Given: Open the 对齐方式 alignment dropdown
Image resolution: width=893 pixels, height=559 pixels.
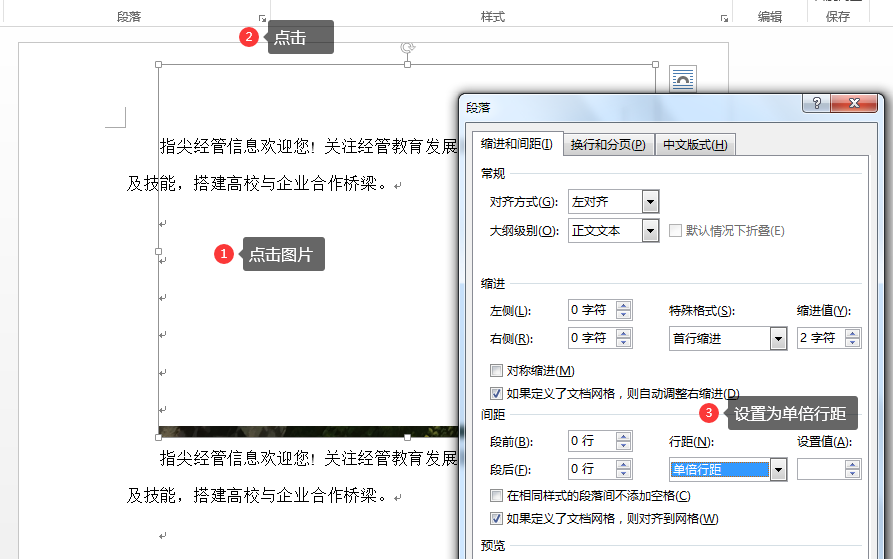Looking at the screenshot, I should (650, 202).
